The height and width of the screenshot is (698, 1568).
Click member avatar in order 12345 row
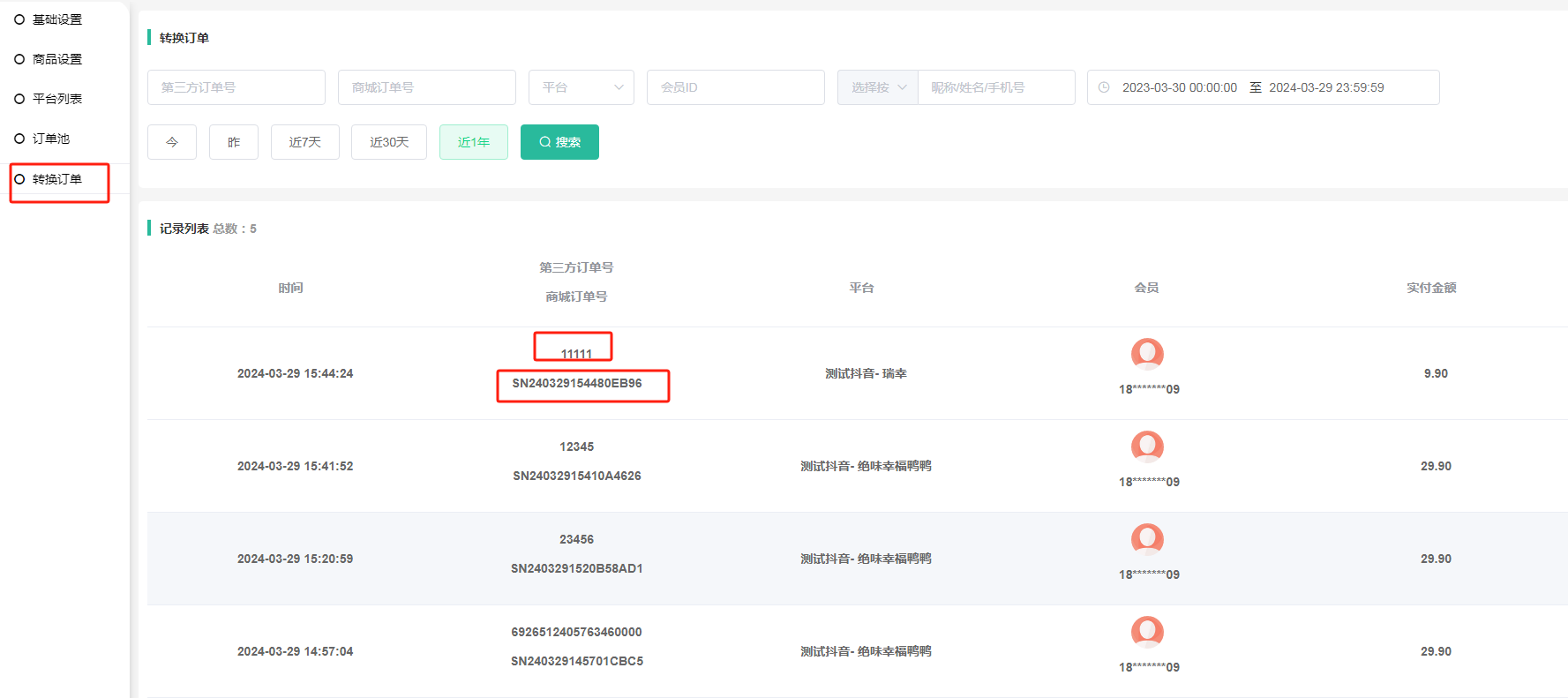click(1147, 447)
